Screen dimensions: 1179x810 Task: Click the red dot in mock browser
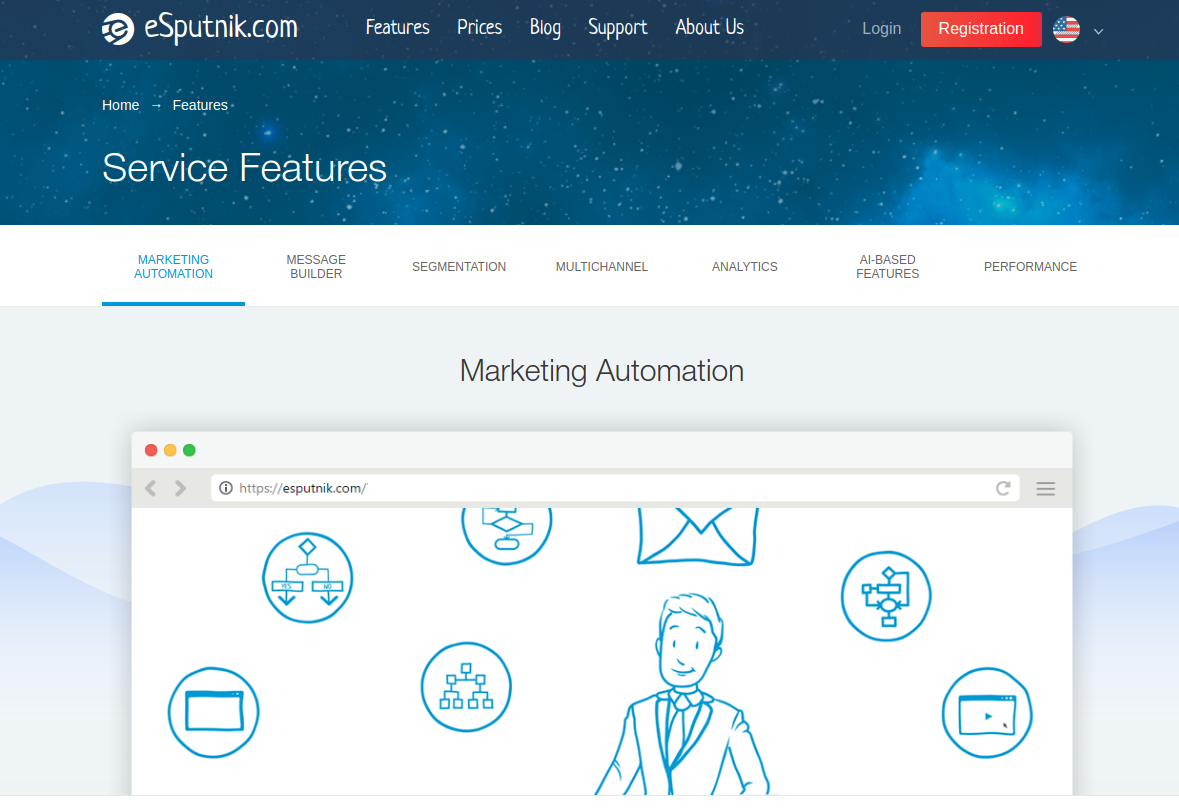151,450
